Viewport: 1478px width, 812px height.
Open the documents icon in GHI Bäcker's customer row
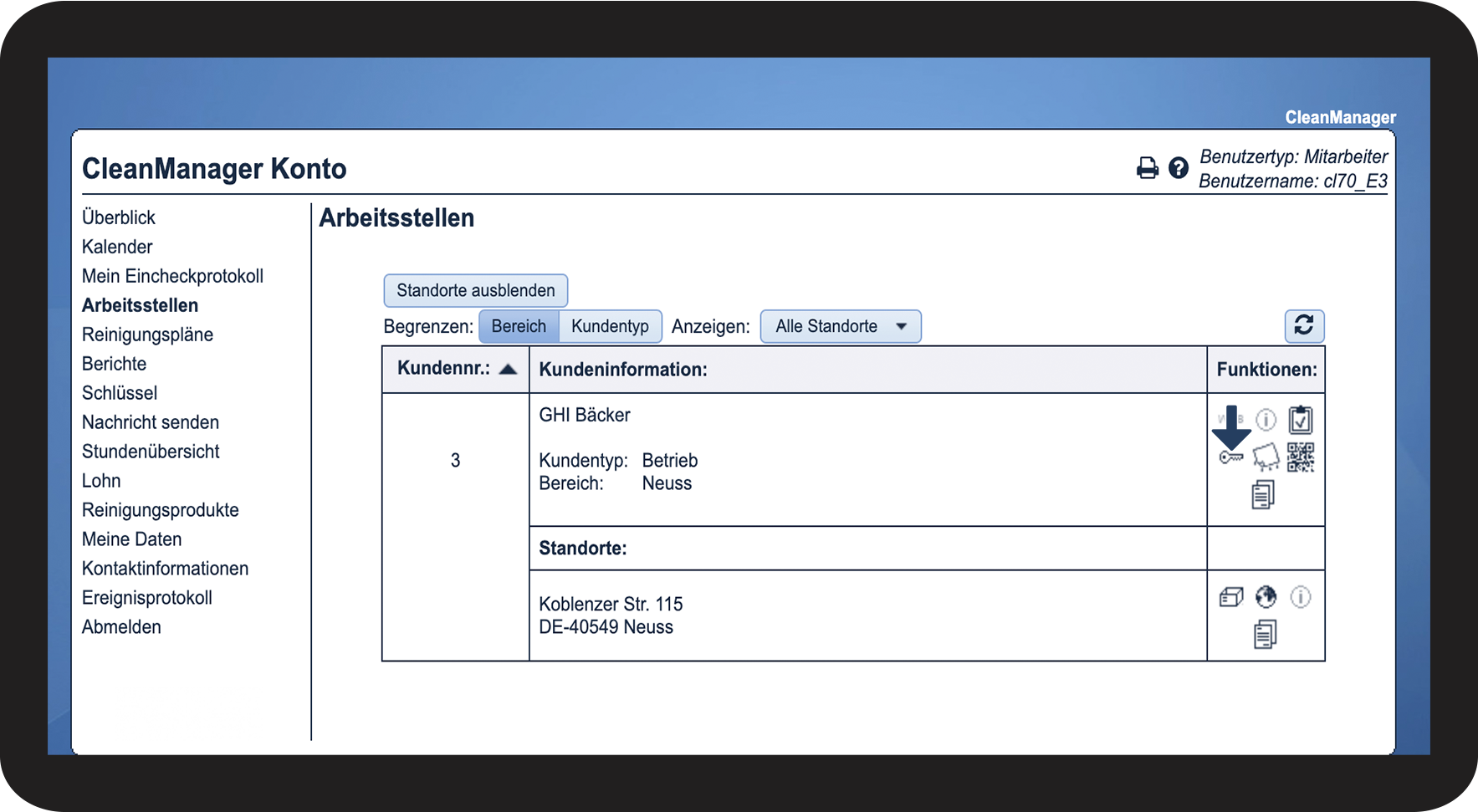(1263, 494)
